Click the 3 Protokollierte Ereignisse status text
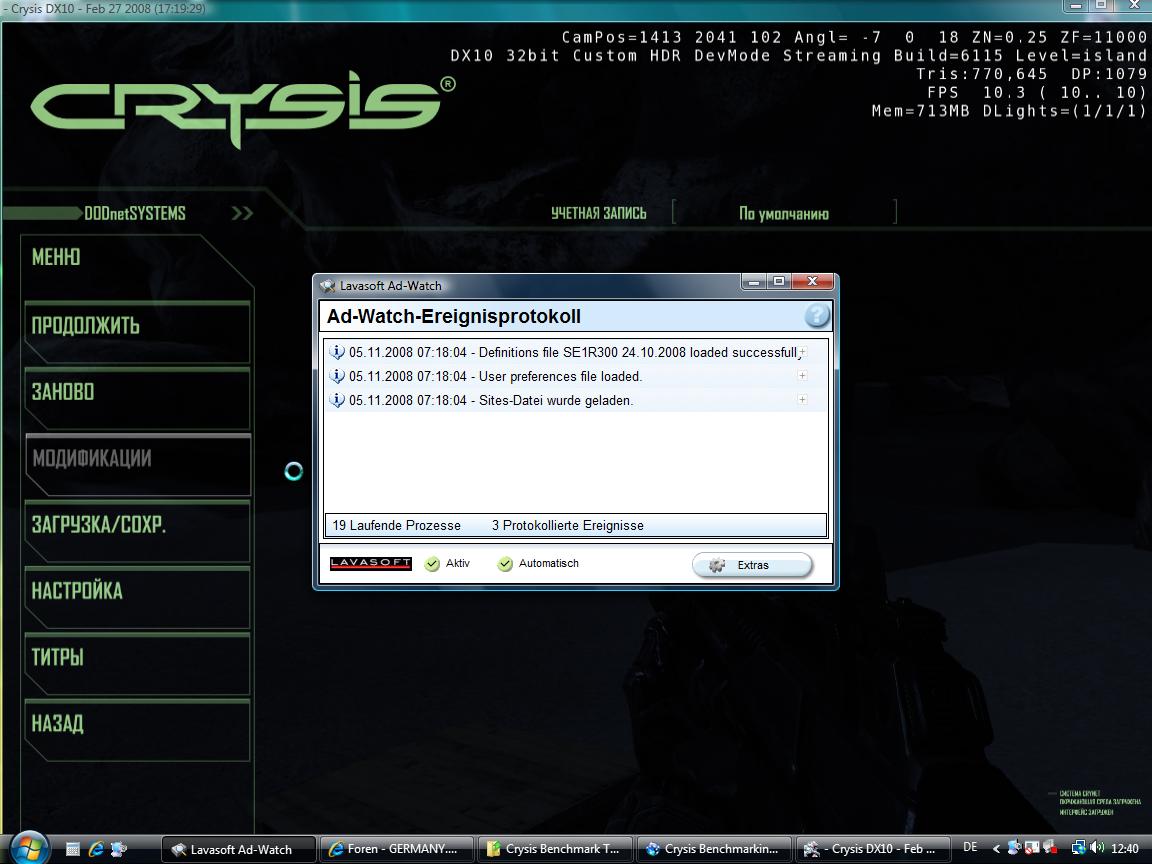The image size is (1152, 864). point(568,525)
